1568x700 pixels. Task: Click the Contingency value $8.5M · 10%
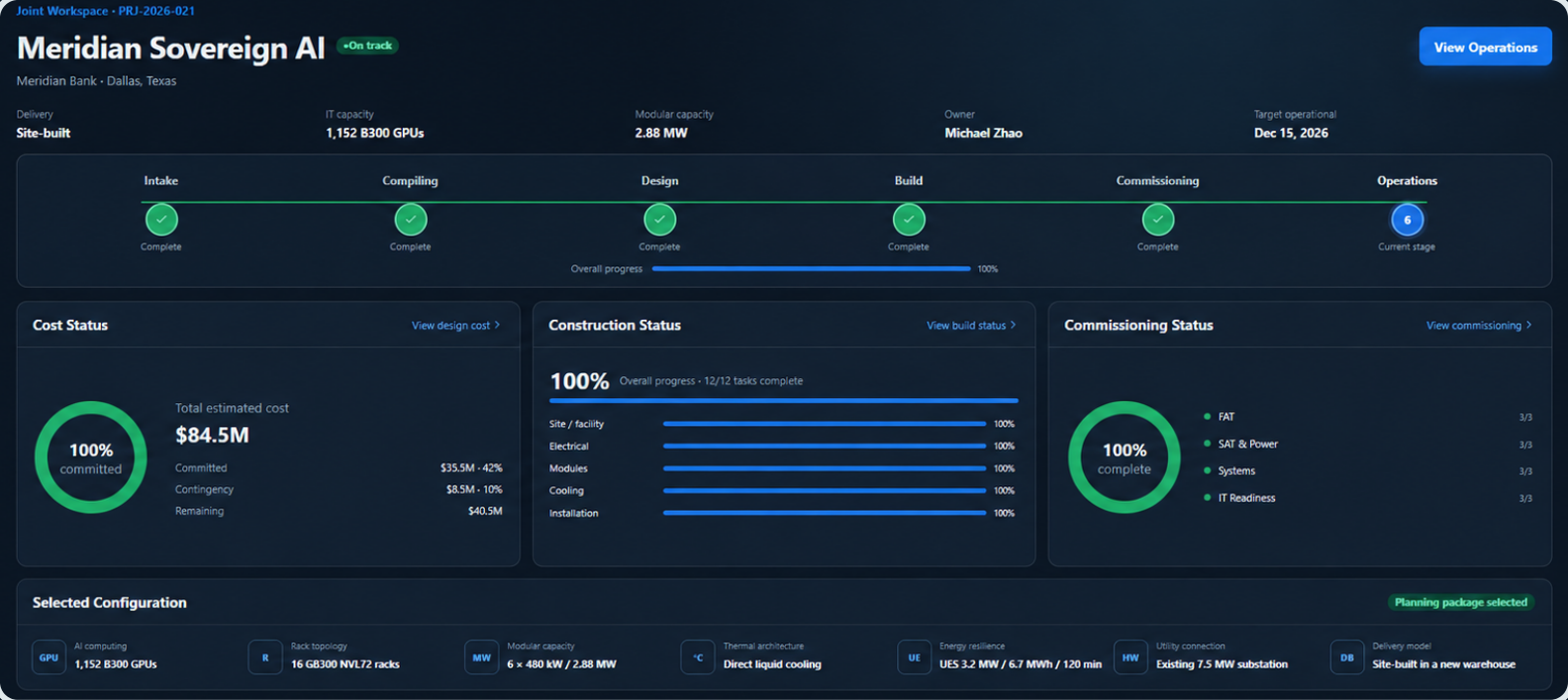[474, 489]
